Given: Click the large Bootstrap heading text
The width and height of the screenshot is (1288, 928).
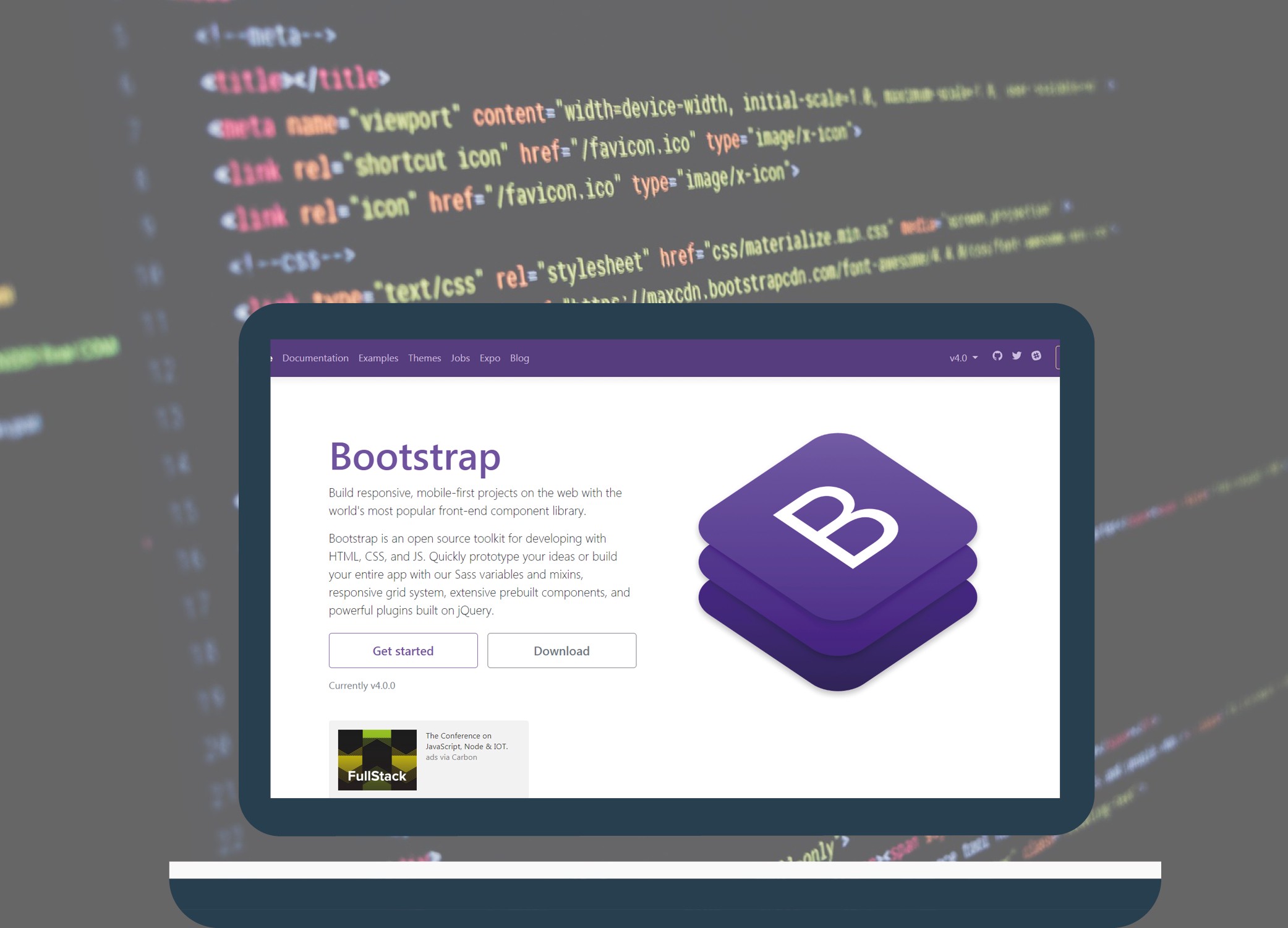Looking at the screenshot, I should coord(414,458).
